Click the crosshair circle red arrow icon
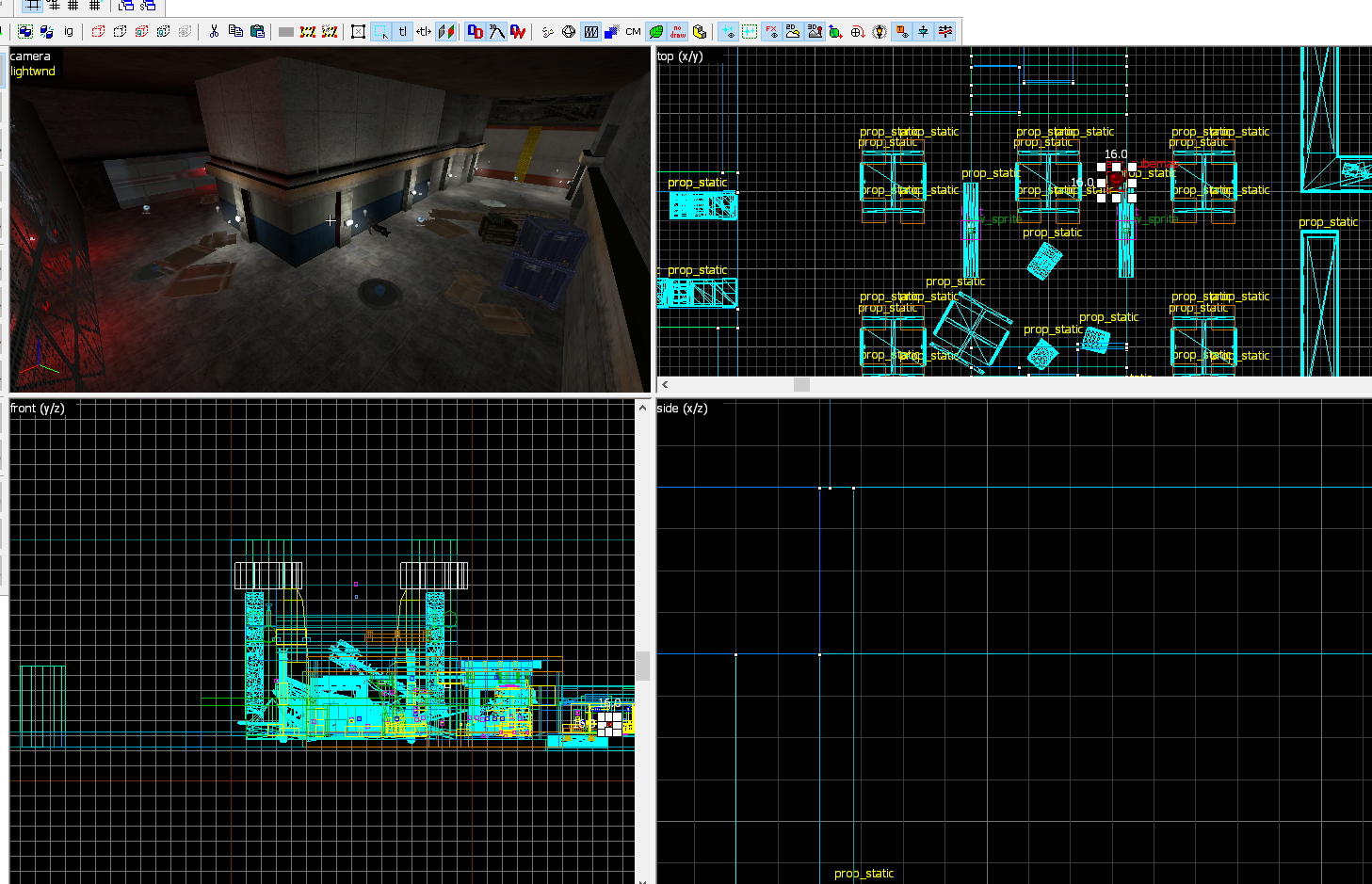Viewport: 1372px width, 884px height. click(857, 31)
